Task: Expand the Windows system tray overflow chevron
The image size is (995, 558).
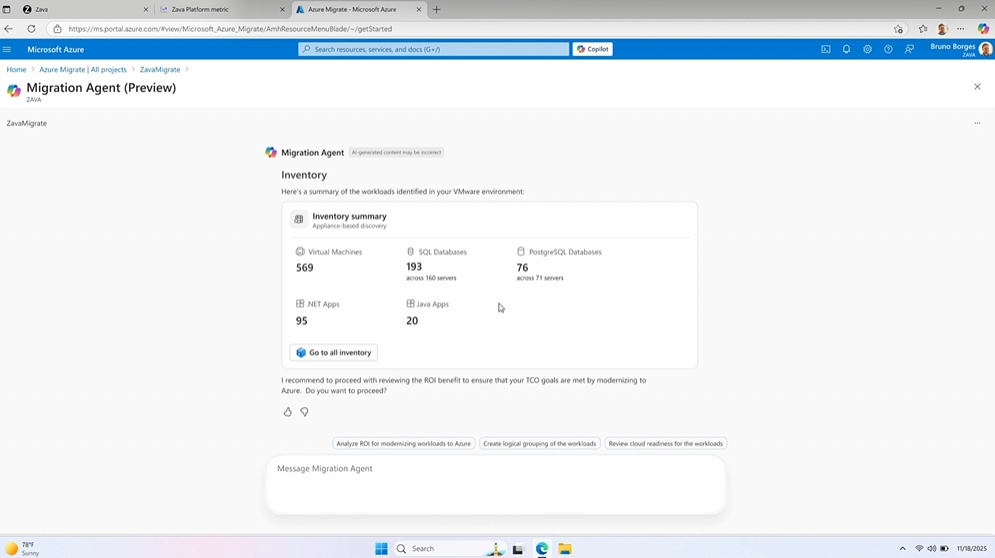Action: click(x=902, y=549)
